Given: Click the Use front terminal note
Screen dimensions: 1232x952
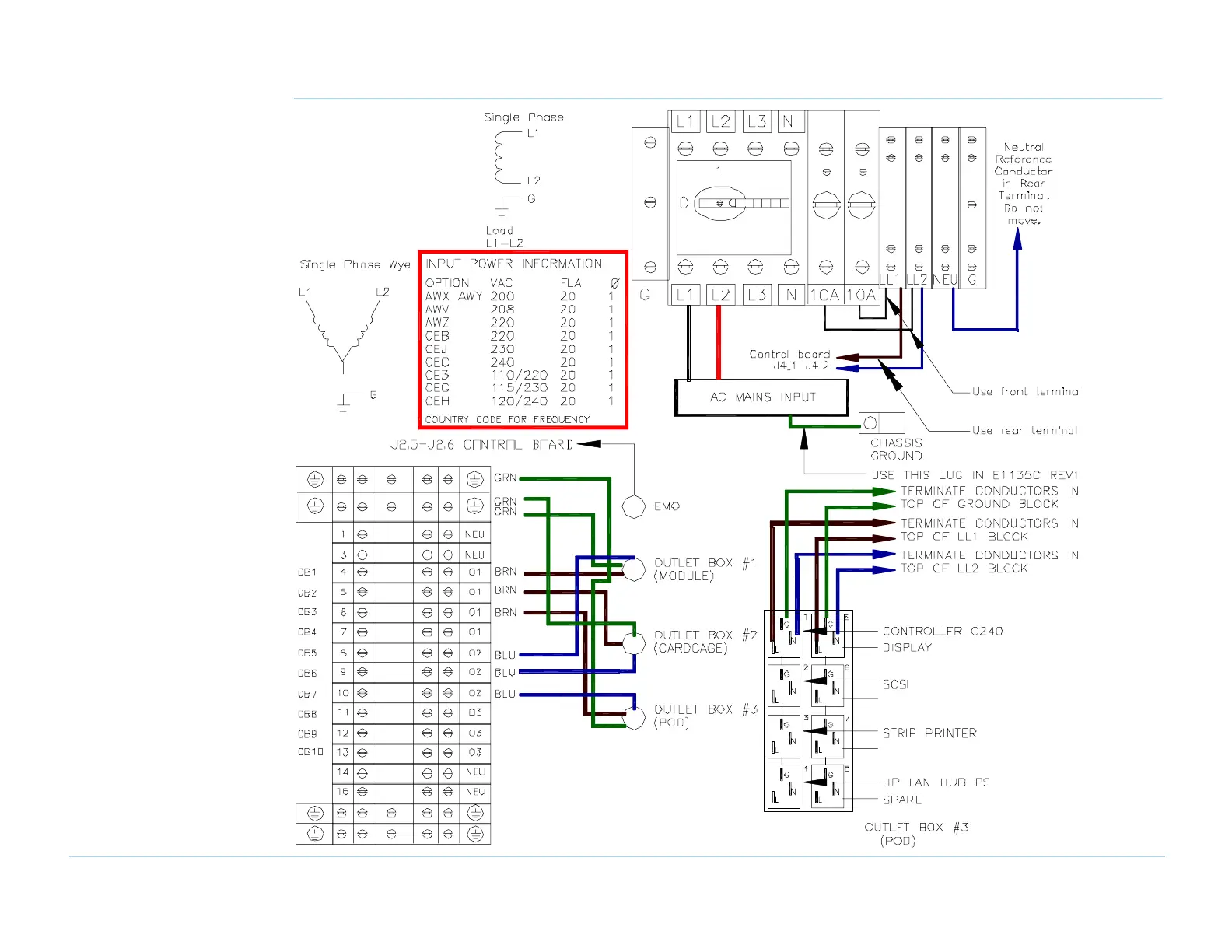Looking at the screenshot, I should point(1027,392).
